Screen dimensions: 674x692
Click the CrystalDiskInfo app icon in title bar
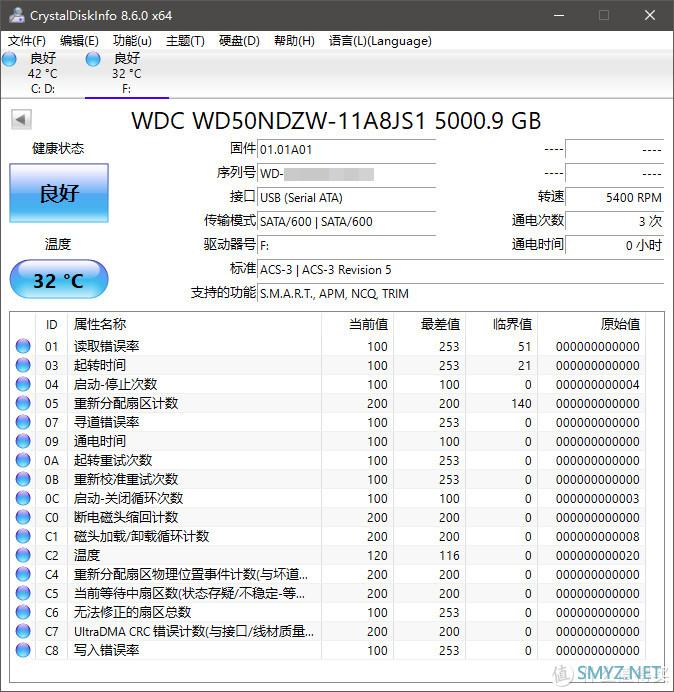(x=17, y=15)
